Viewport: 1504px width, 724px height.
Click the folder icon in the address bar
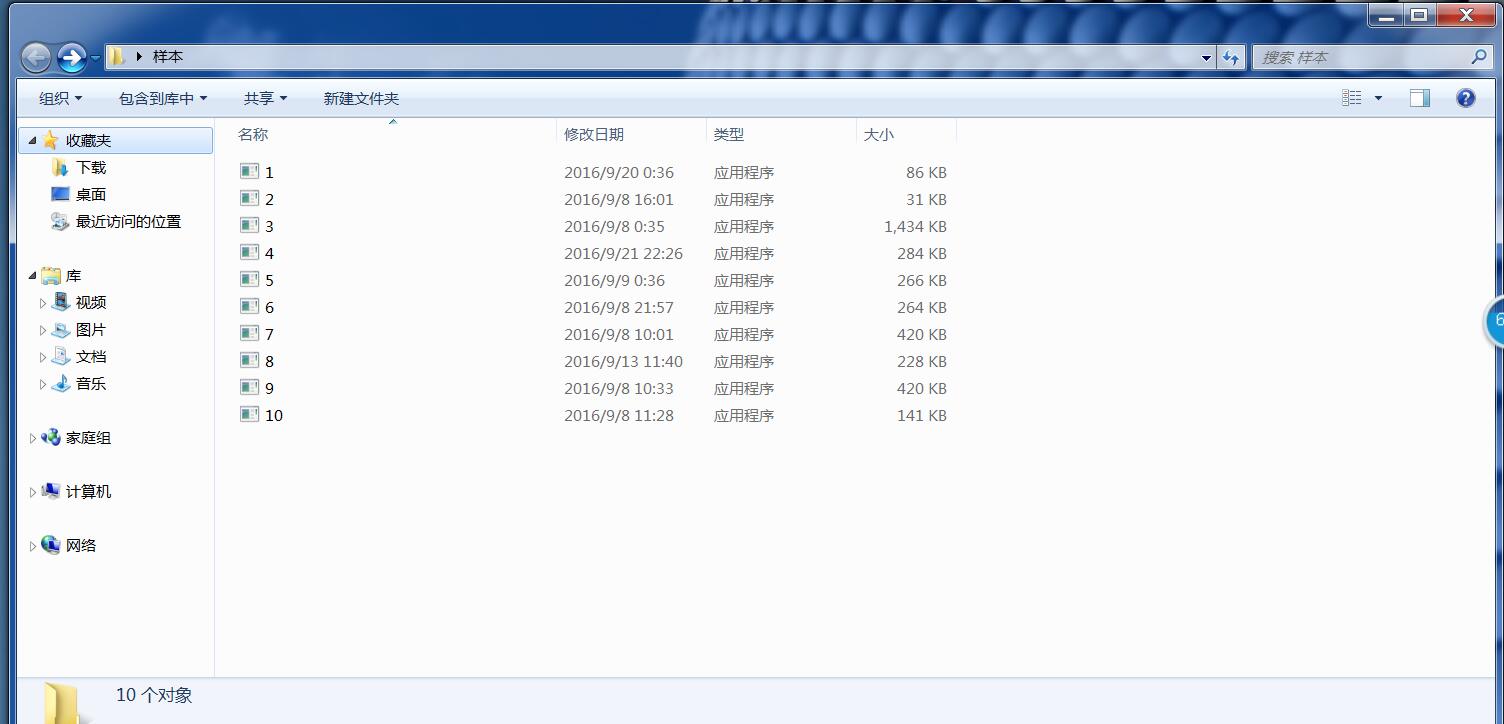pyautogui.click(x=117, y=57)
